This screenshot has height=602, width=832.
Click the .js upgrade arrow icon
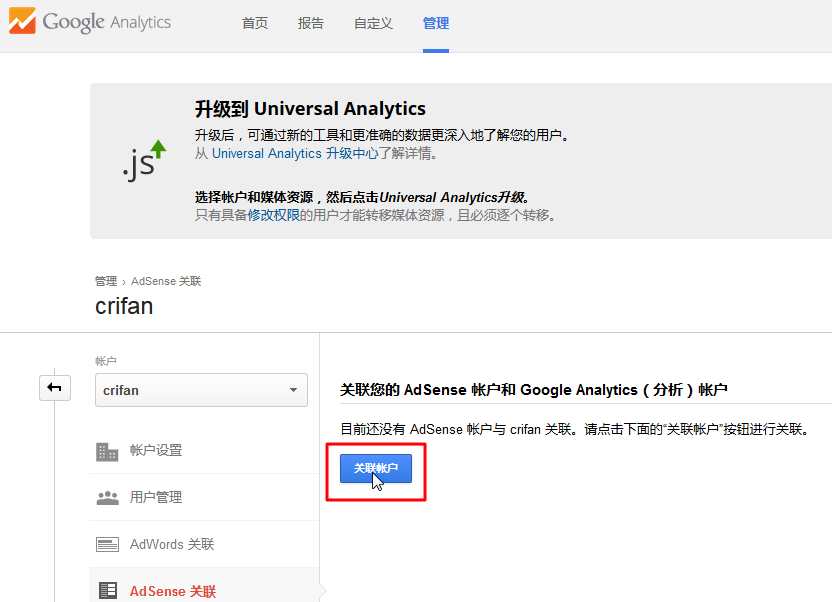144,160
